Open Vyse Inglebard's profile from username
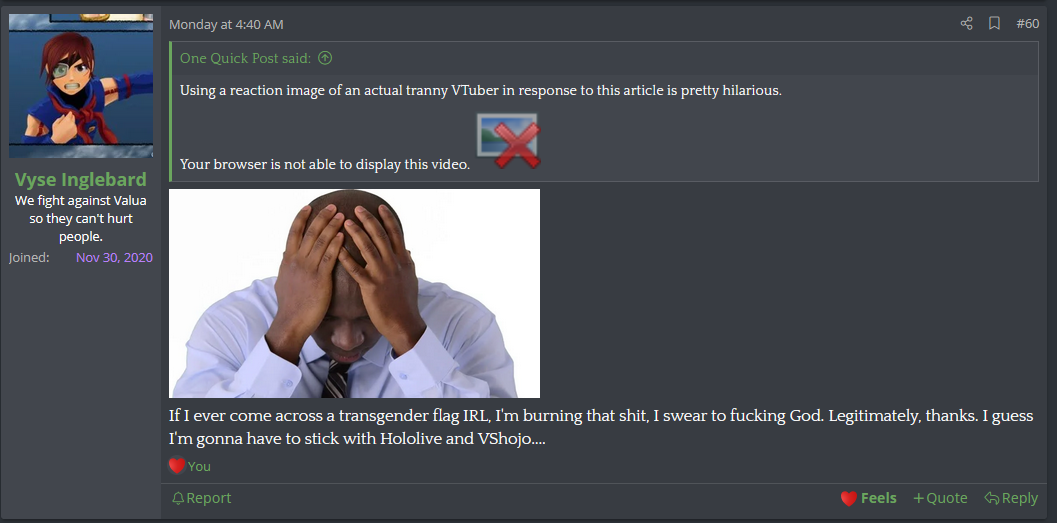This screenshot has height=523, width=1057. pyautogui.click(x=81, y=179)
